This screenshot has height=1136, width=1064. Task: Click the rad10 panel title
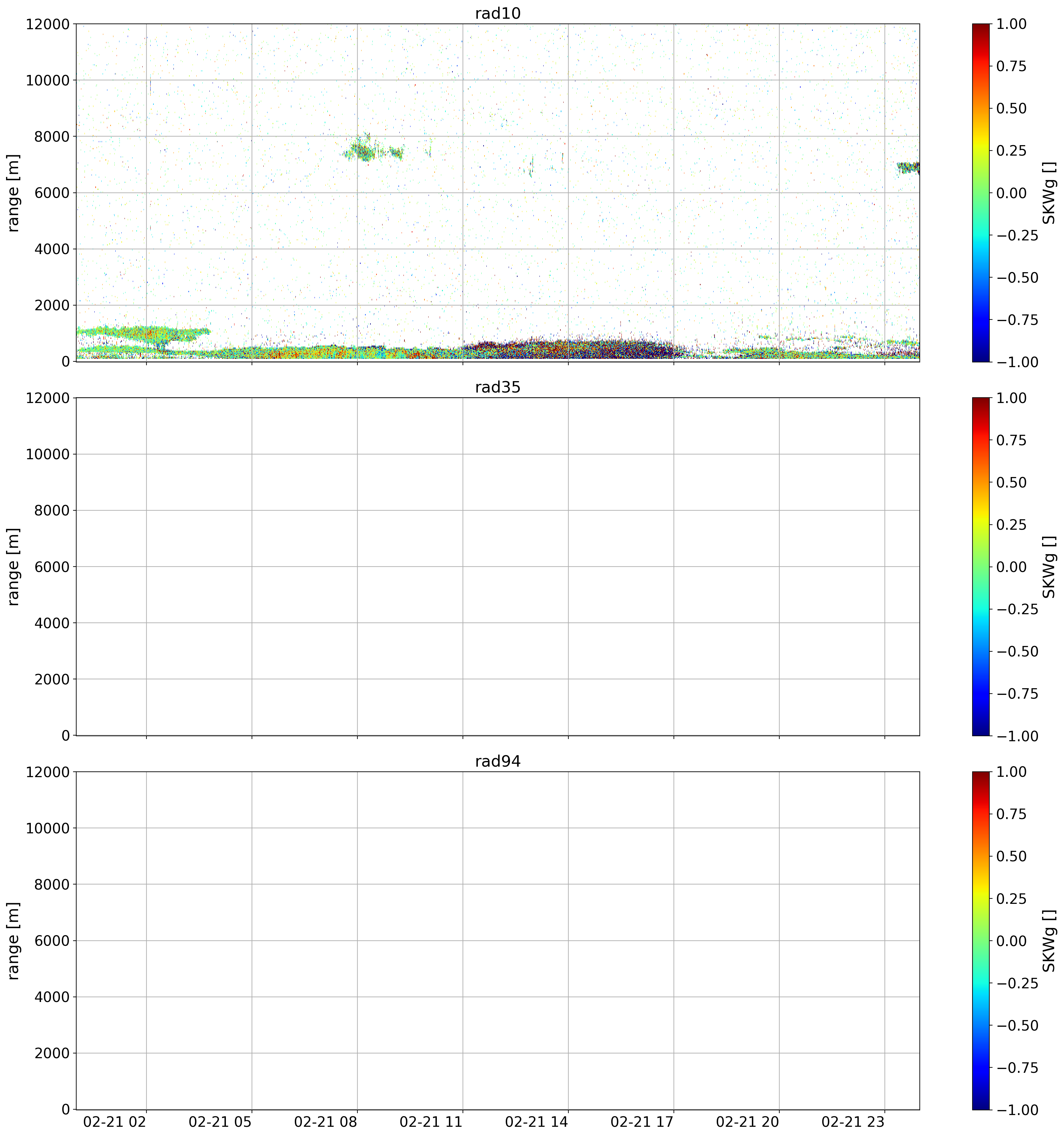click(498, 13)
